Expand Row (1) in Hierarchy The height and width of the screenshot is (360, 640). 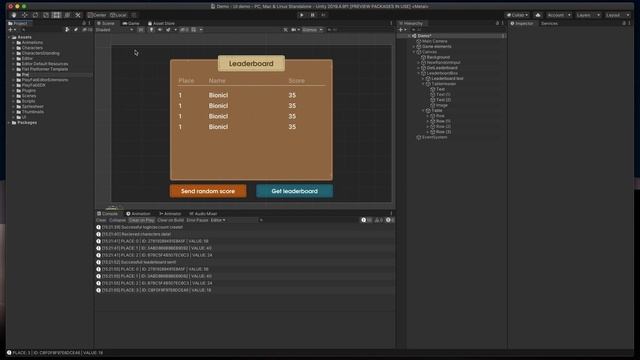click(428, 121)
